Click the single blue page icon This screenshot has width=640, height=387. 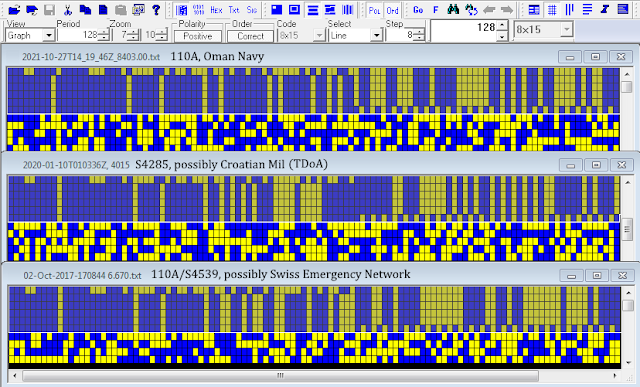click(103, 9)
